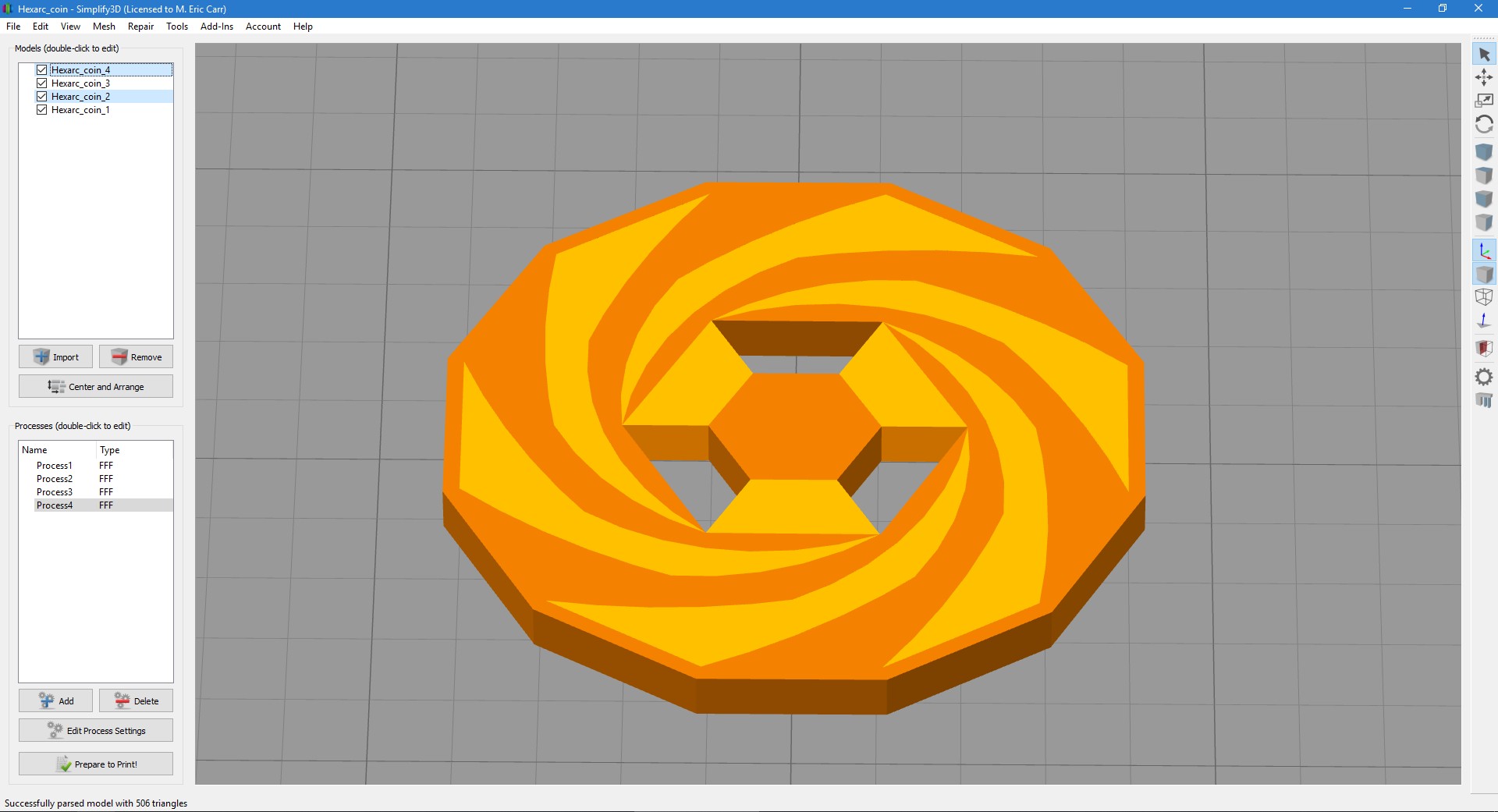Select Process2 in the processes list
1498x812 pixels.
pyautogui.click(x=55, y=479)
